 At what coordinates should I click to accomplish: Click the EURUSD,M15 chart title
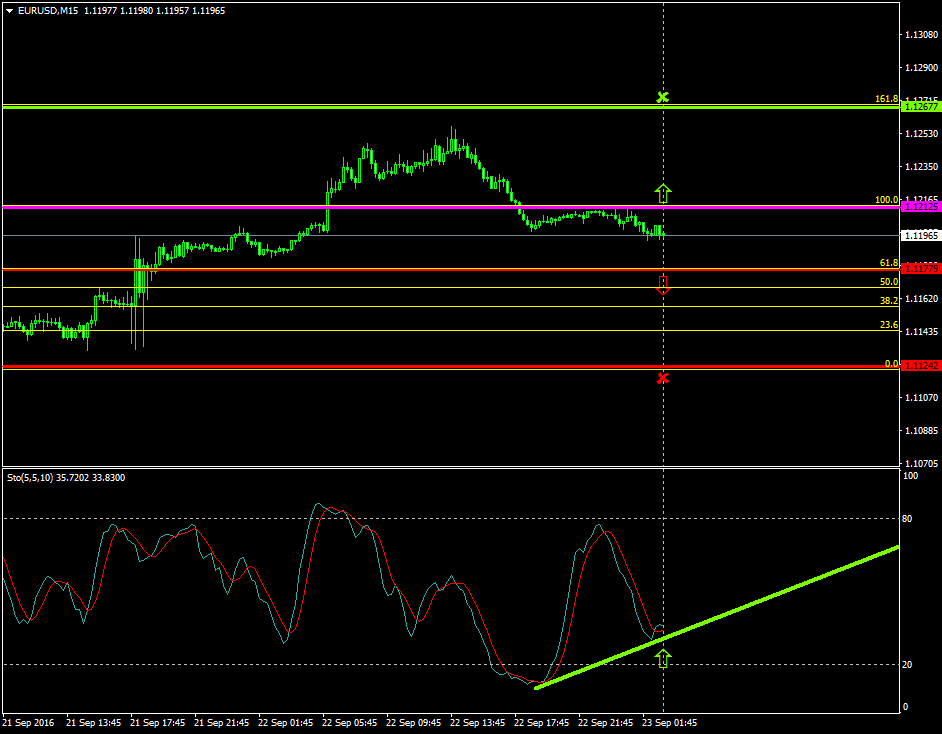[x=60, y=9]
